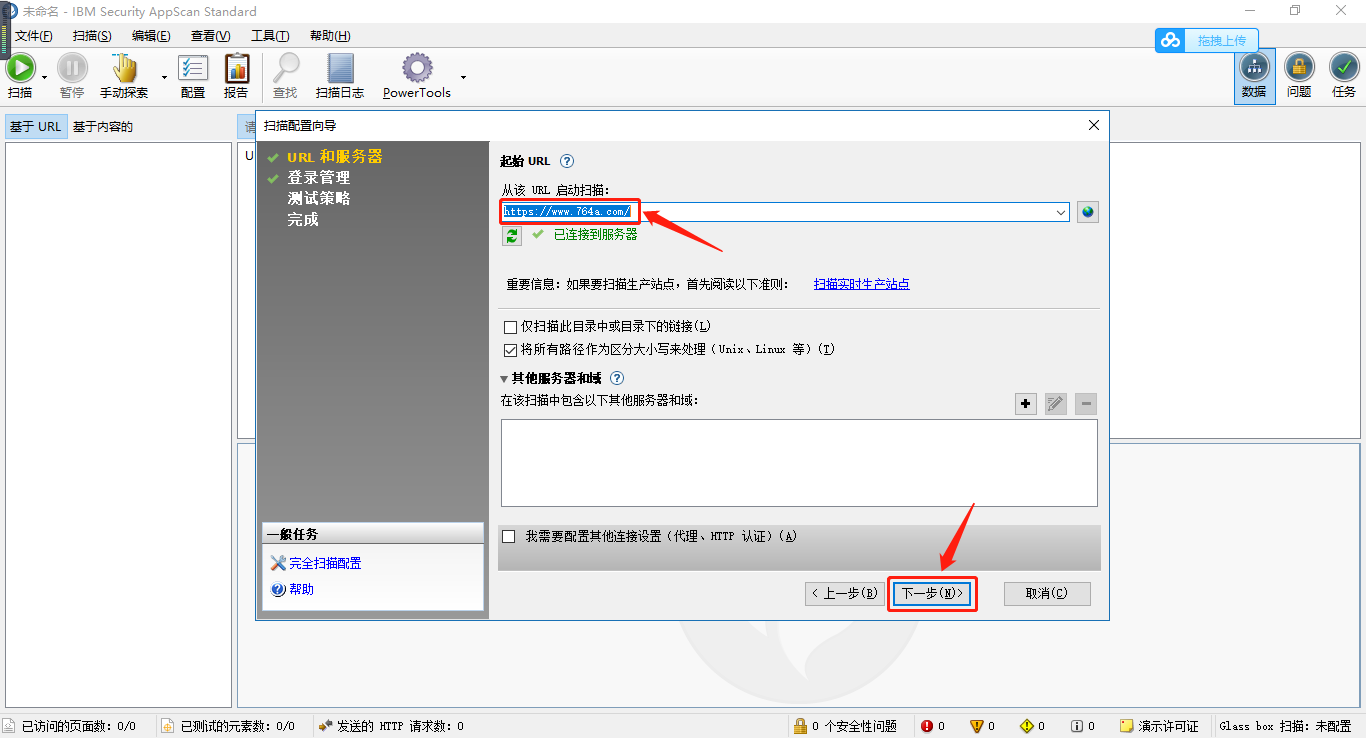1366x738 pixels.
Task: Expand the PowerTools dropdown arrow
Action: pos(463,77)
